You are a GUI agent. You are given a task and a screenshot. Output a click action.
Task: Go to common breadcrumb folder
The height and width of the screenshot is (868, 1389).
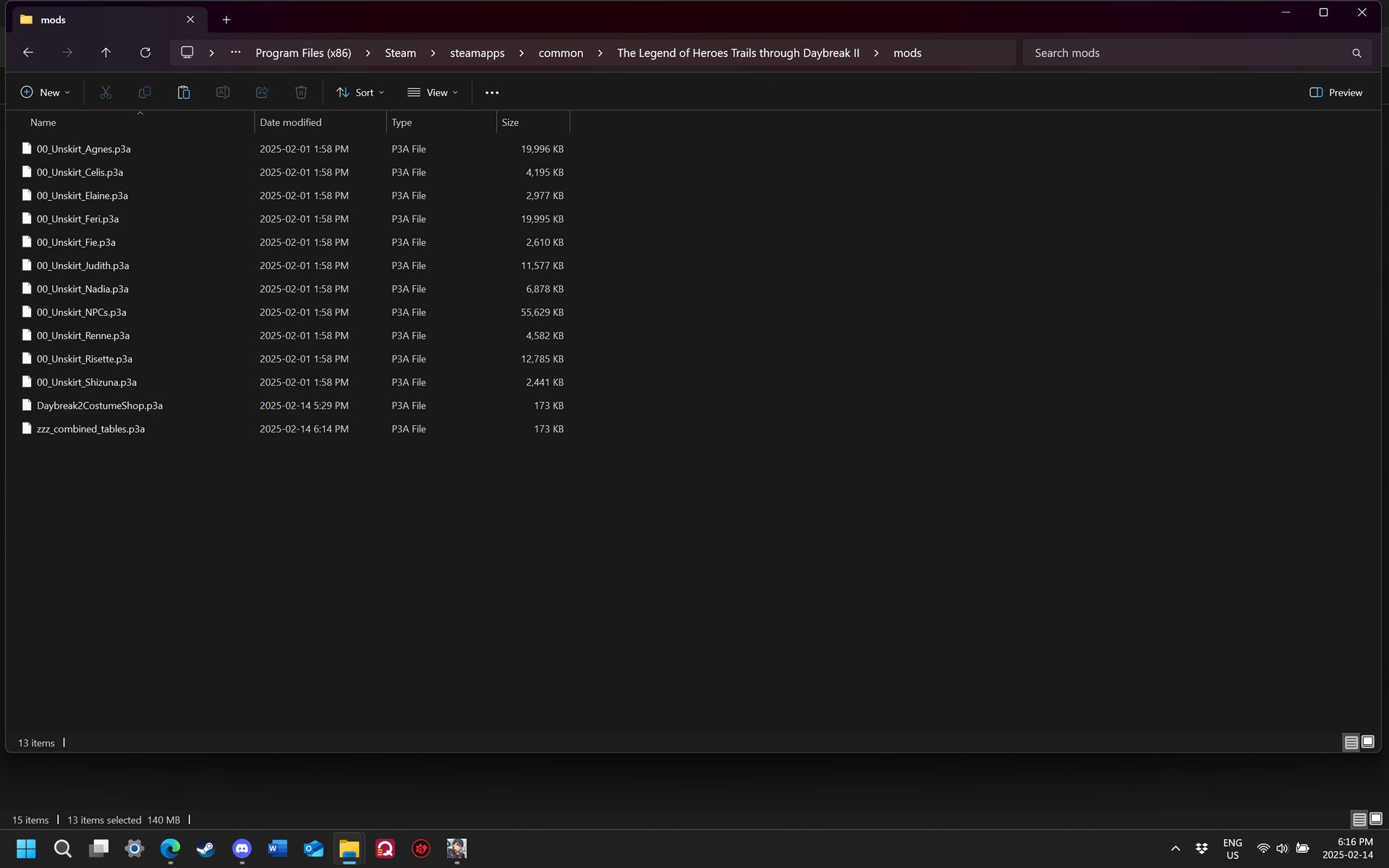561,53
